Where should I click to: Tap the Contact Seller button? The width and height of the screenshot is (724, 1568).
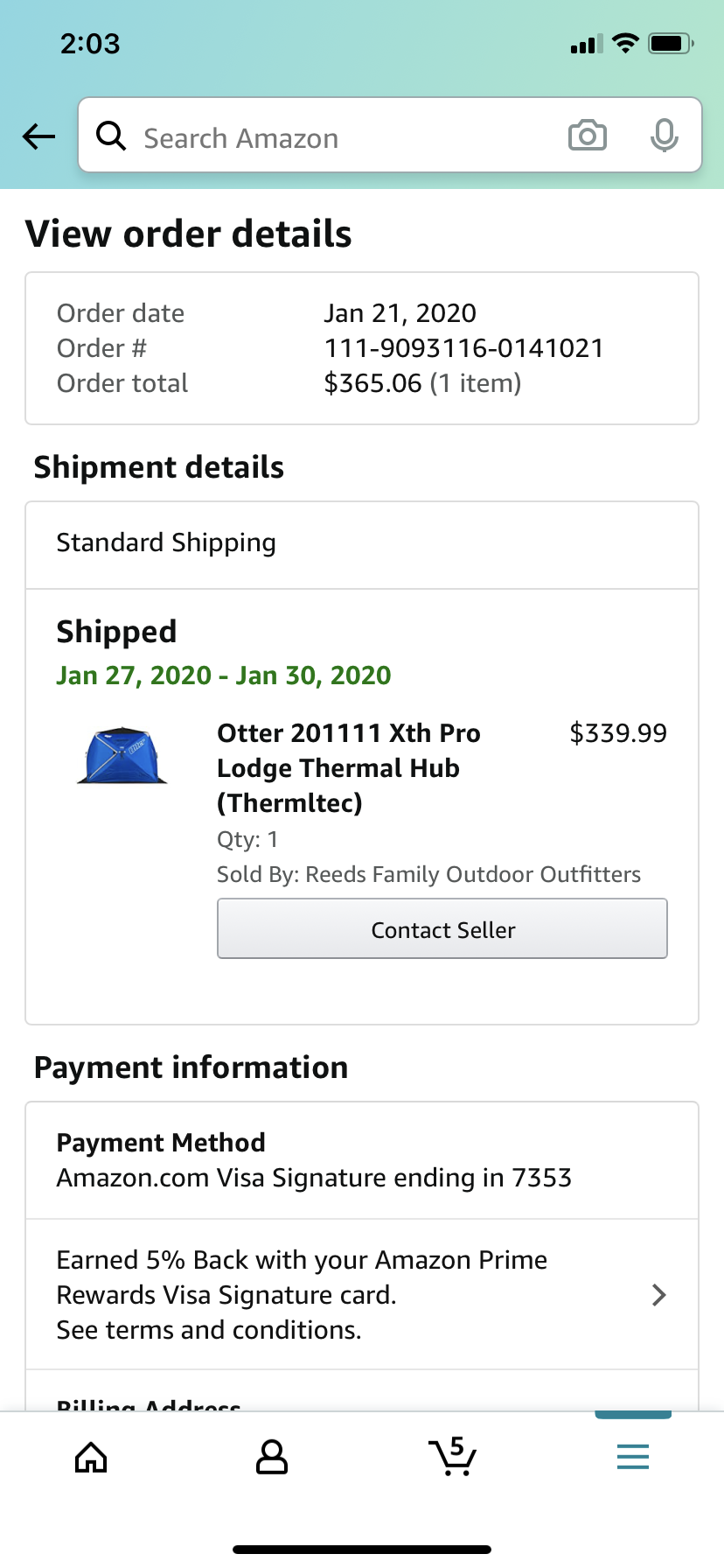pos(442,929)
